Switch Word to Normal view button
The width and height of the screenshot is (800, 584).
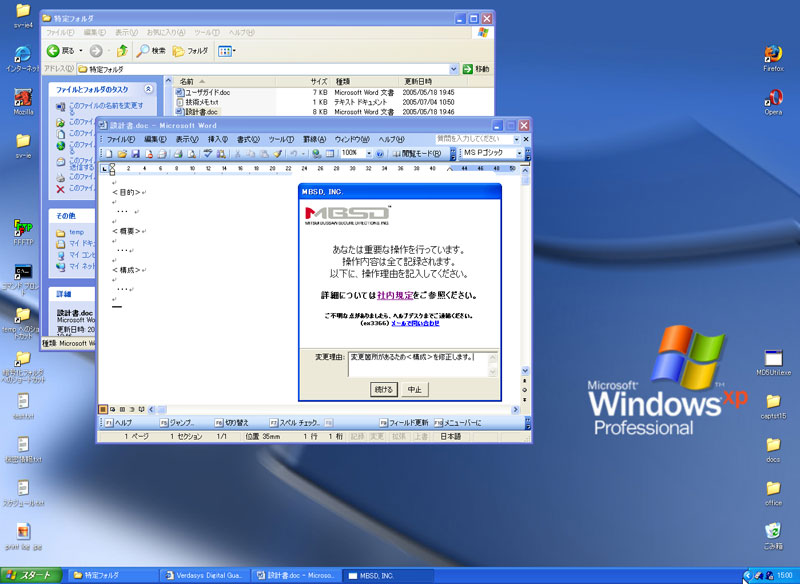tap(103, 409)
